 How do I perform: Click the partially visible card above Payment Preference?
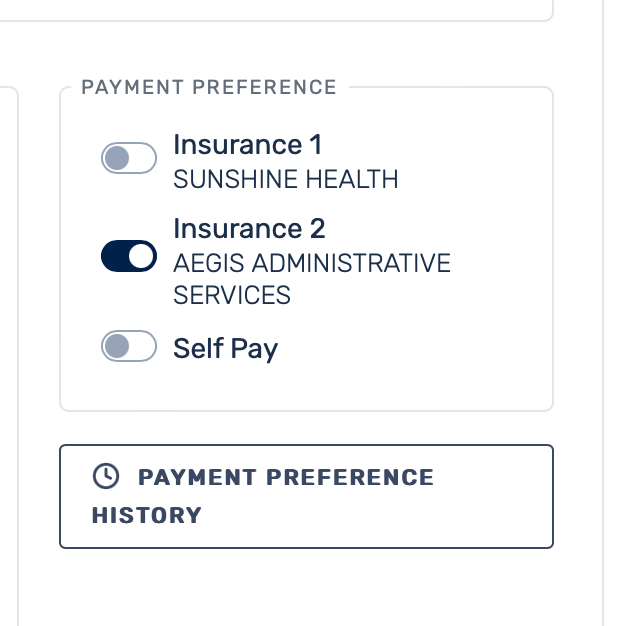(300, 9)
